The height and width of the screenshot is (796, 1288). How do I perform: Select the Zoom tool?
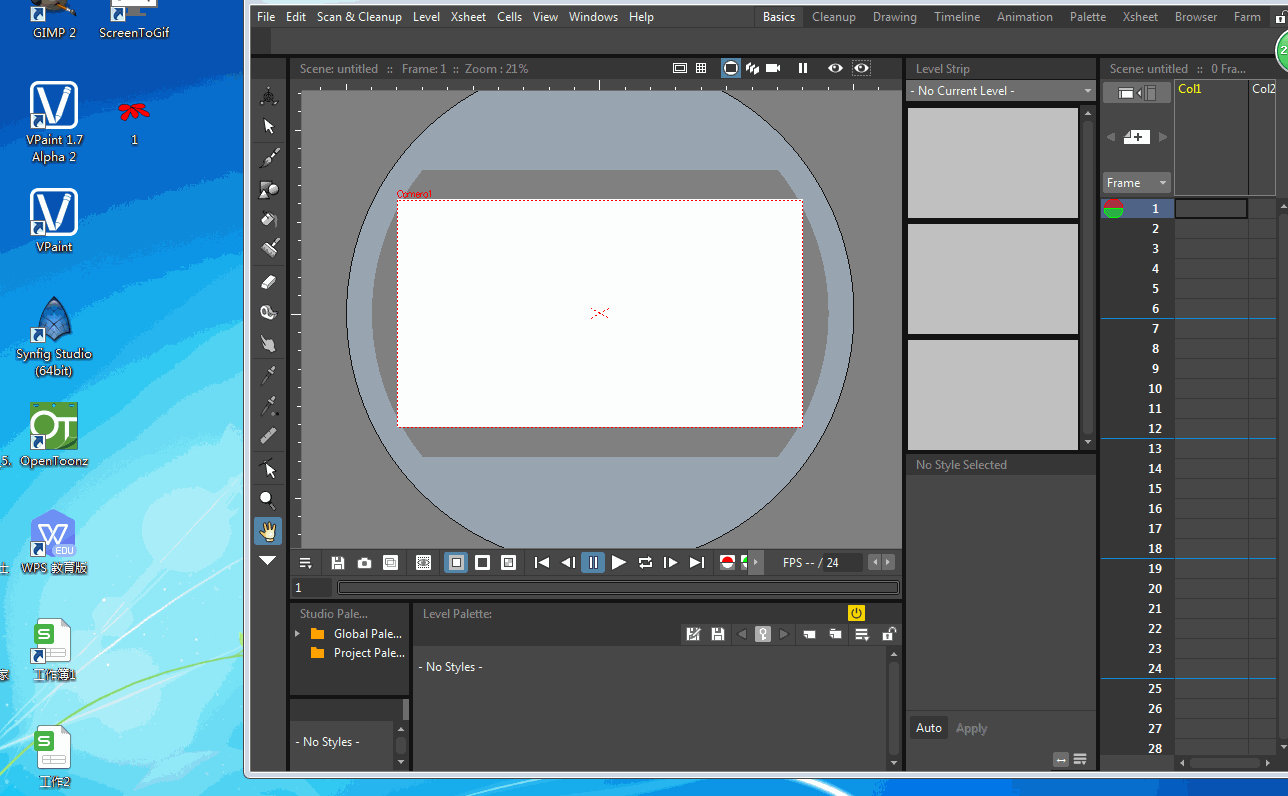pos(268,500)
